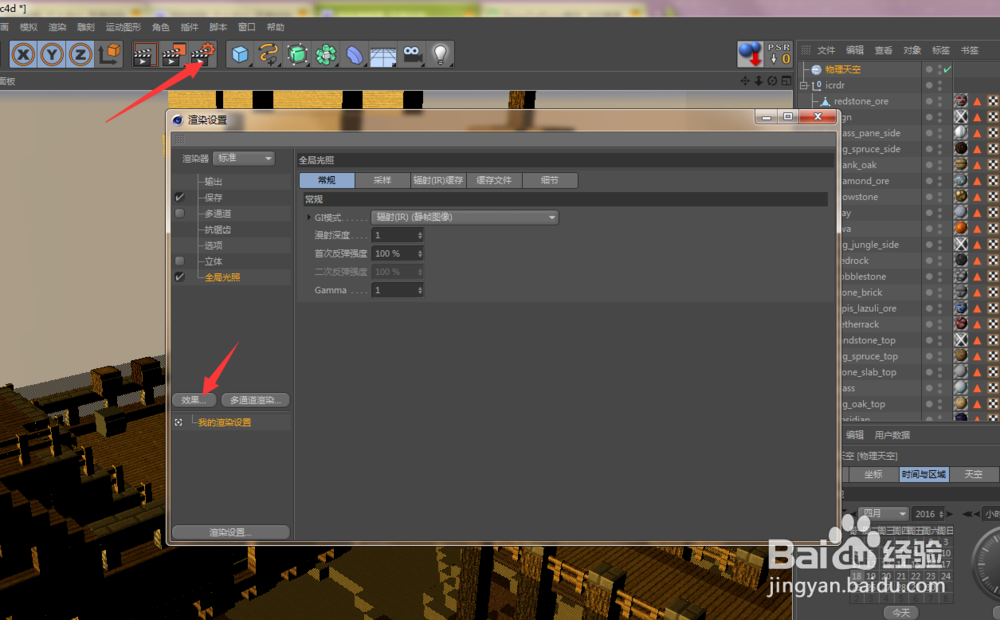1000x620 pixels.
Task: Open the floor environment icon
Action: 383,55
